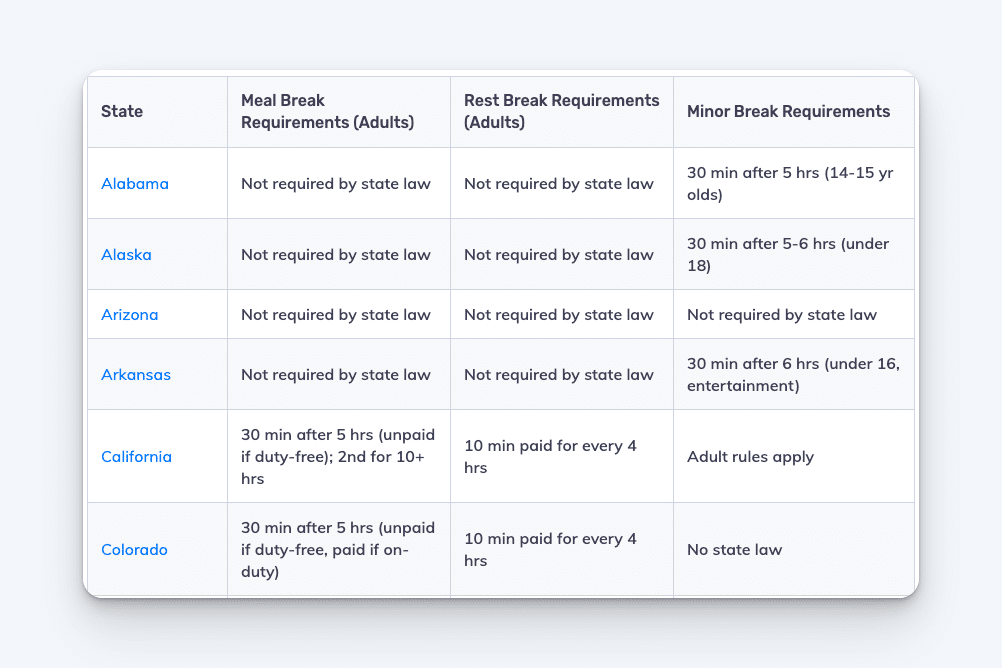Viewport: 1002px width, 668px height.
Task: Select California's 10 min paid rest break cell
Action: pyautogui.click(x=562, y=456)
